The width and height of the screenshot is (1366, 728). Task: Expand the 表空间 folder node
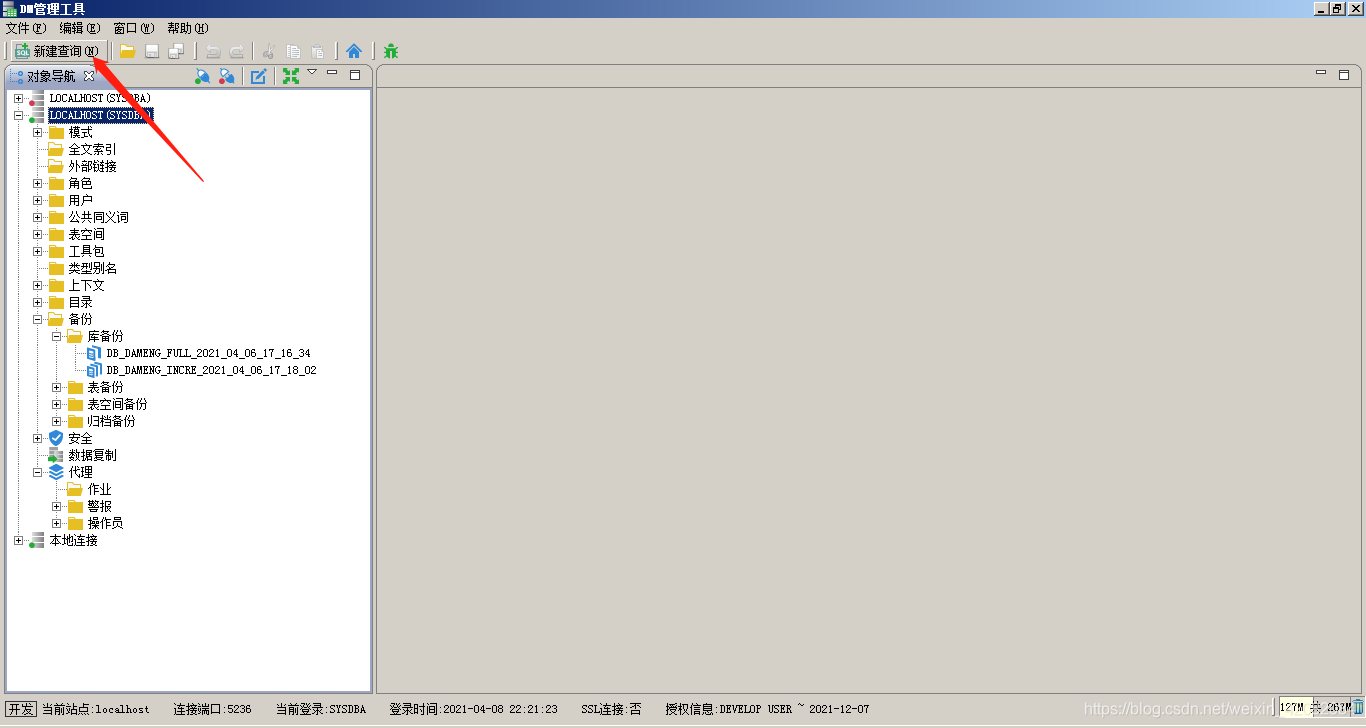(x=37, y=234)
